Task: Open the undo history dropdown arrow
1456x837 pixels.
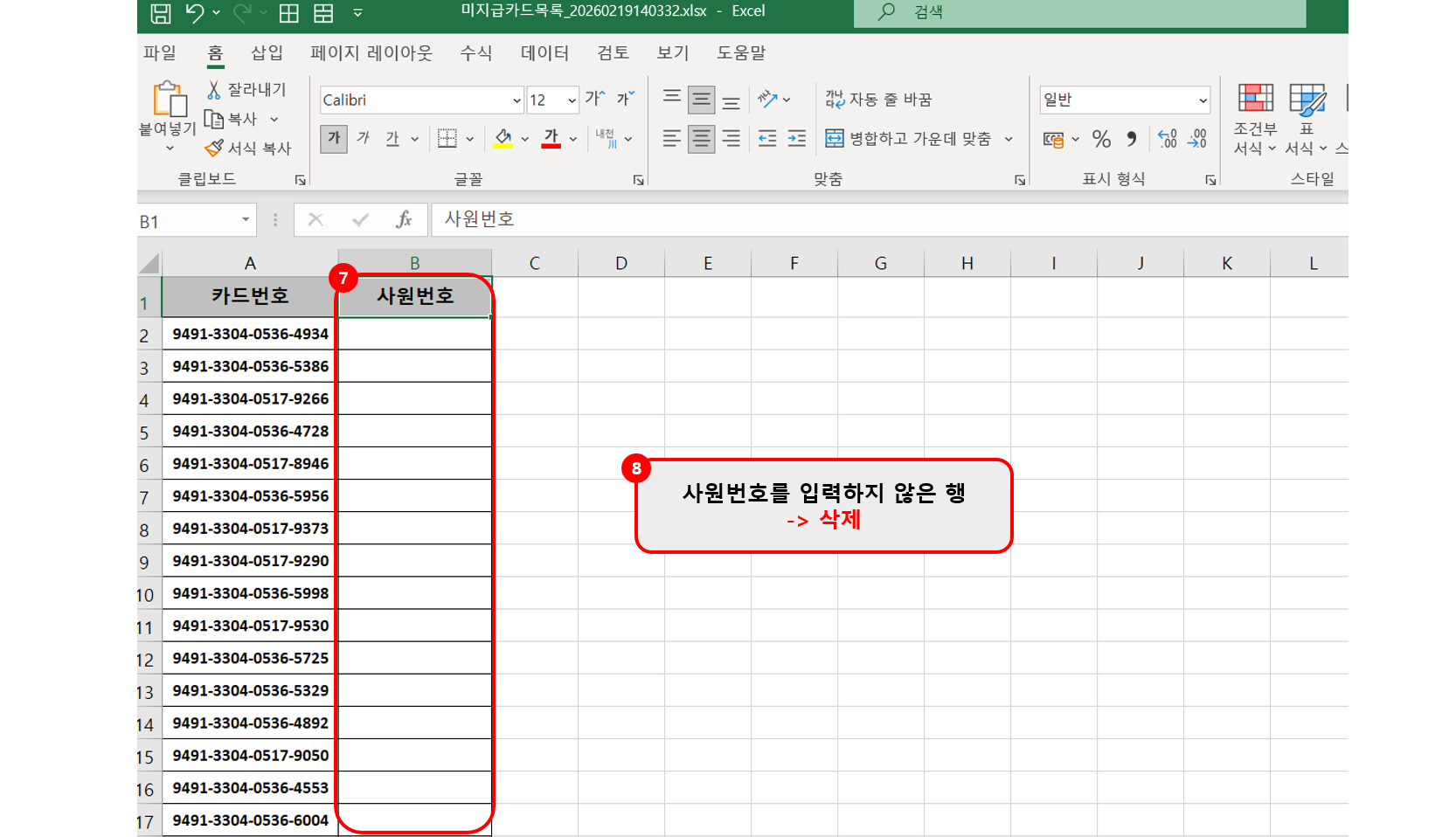Action: pyautogui.click(x=216, y=13)
